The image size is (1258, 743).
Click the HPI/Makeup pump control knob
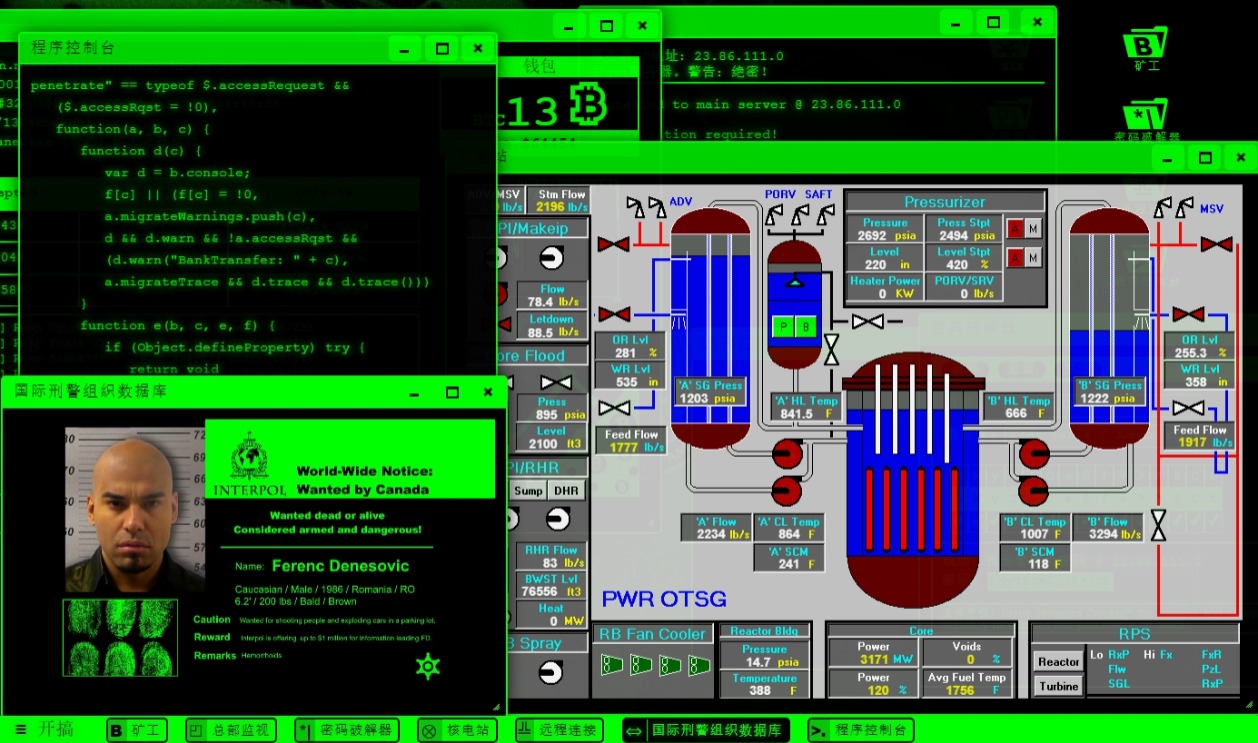pos(550,258)
